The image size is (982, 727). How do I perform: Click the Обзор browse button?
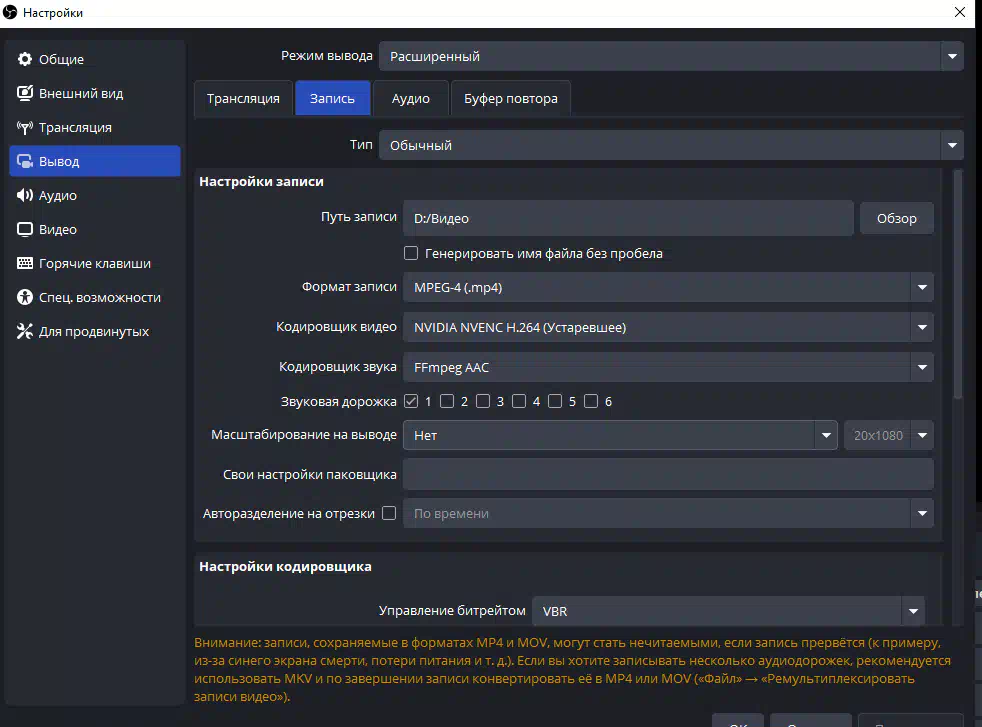pos(896,219)
